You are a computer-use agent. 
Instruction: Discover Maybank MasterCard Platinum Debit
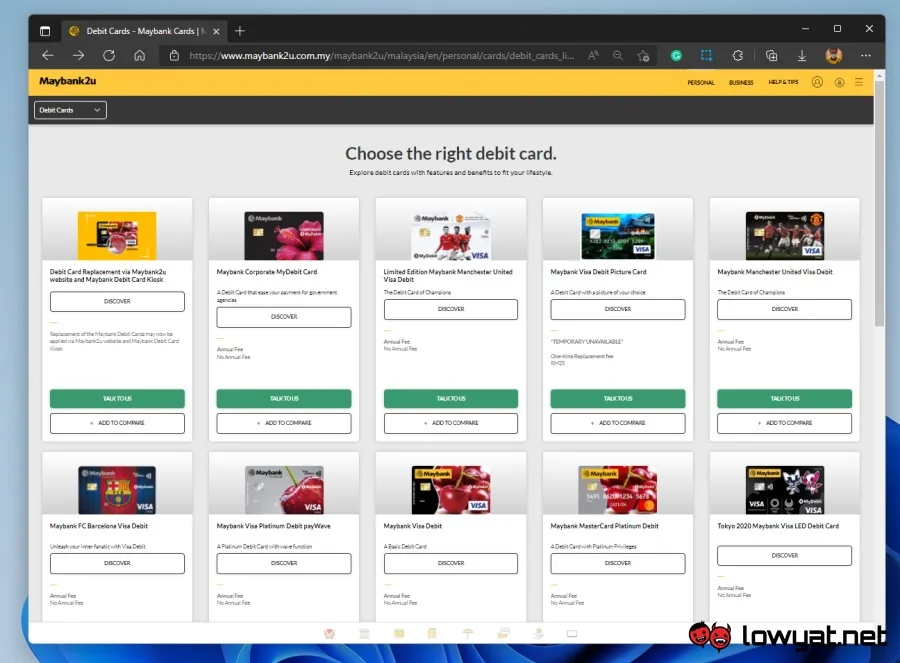coord(618,563)
